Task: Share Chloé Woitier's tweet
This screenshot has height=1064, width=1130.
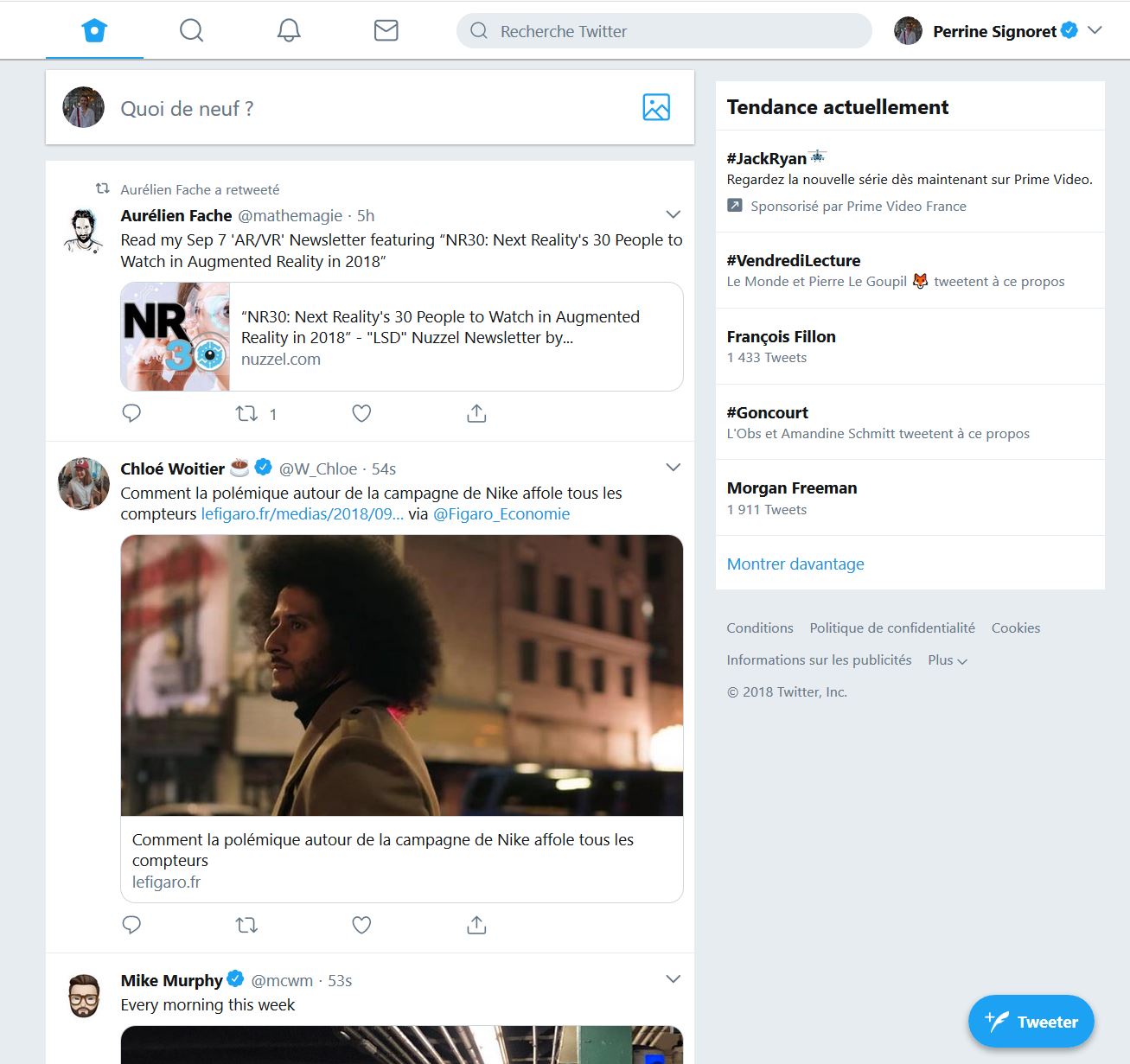Action: (476, 925)
